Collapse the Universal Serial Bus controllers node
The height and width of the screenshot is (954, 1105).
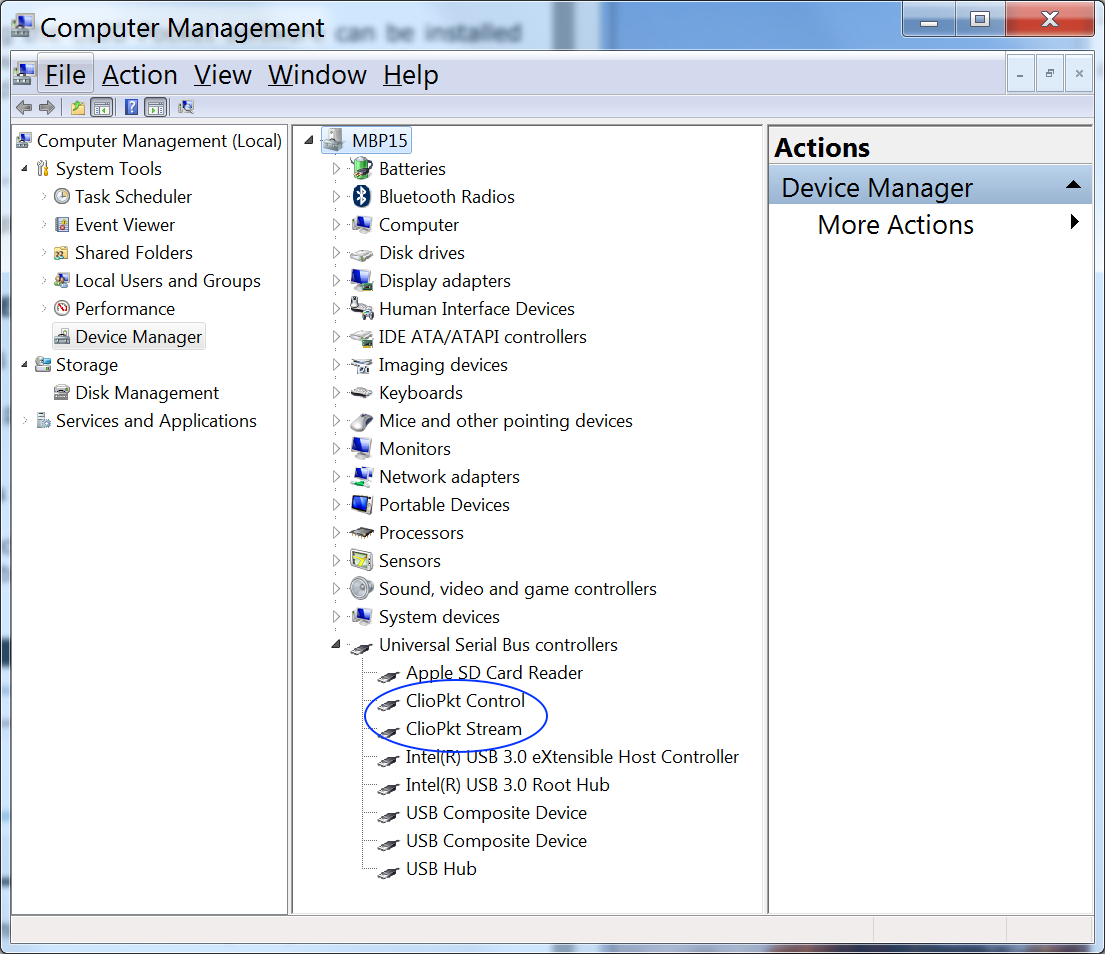pos(336,644)
